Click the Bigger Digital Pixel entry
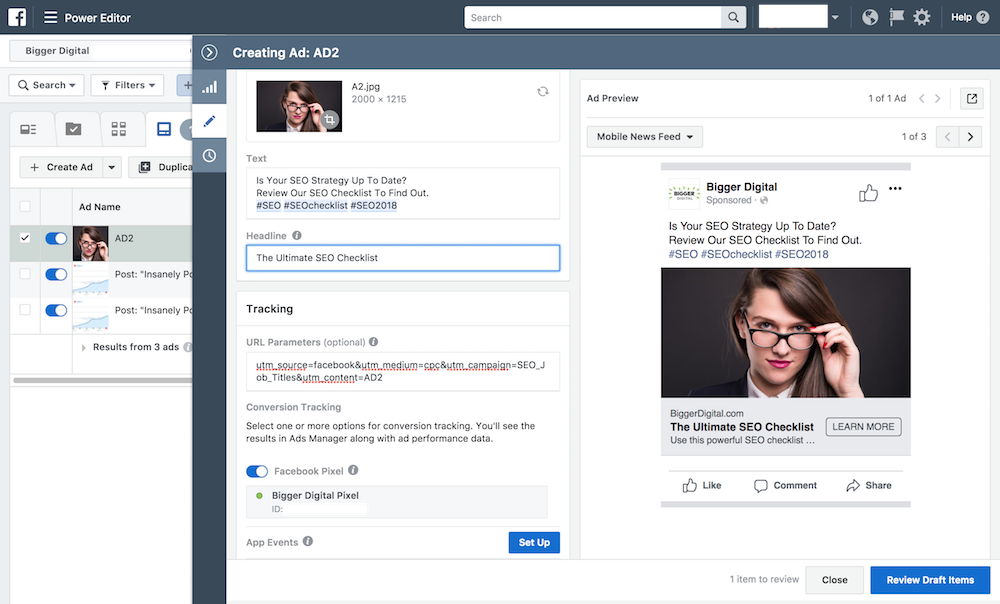This screenshot has height=604, width=1000. pos(397,502)
